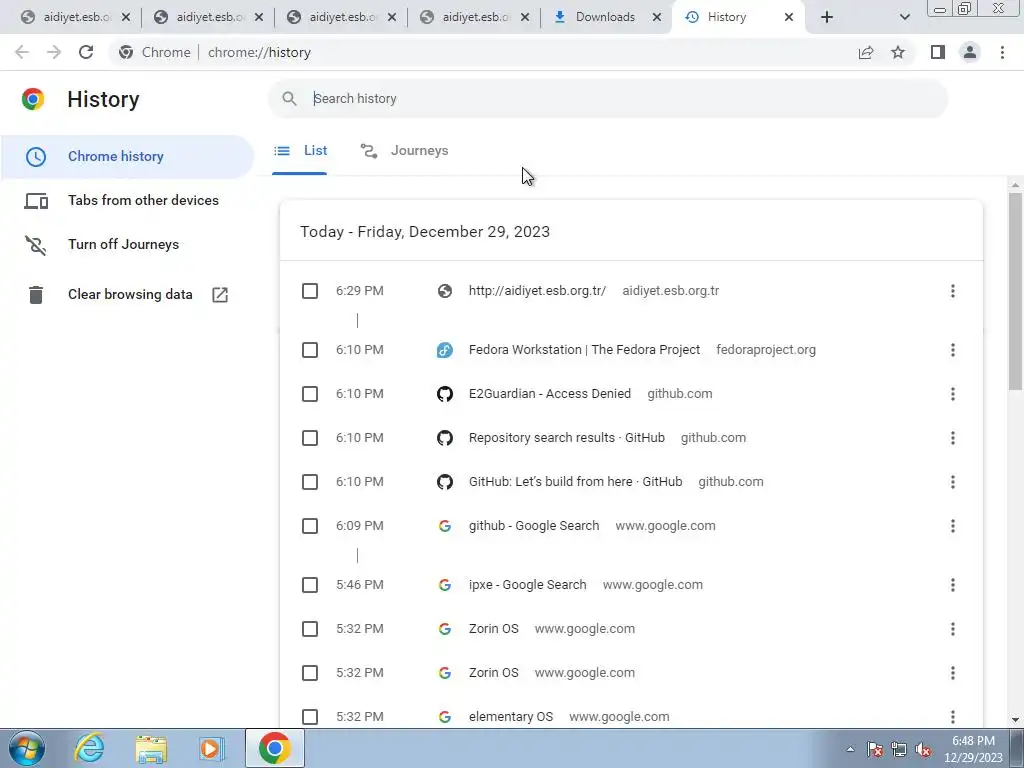This screenshot has height=768, width=1024.
Task: Open more actions for E2Guardian entry
Action: point(953,394)
